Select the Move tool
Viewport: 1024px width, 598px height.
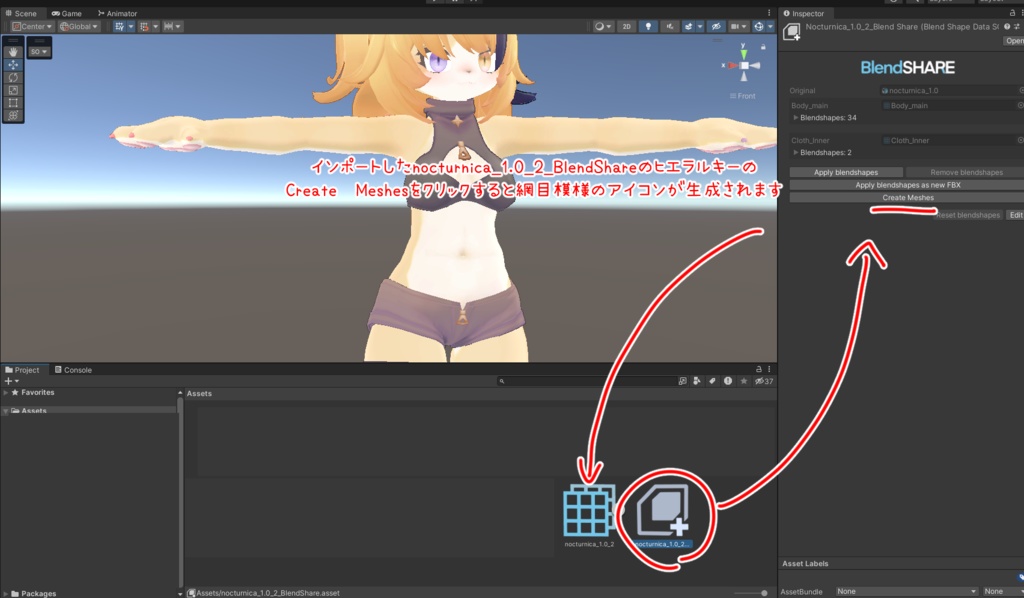point(13,65)
